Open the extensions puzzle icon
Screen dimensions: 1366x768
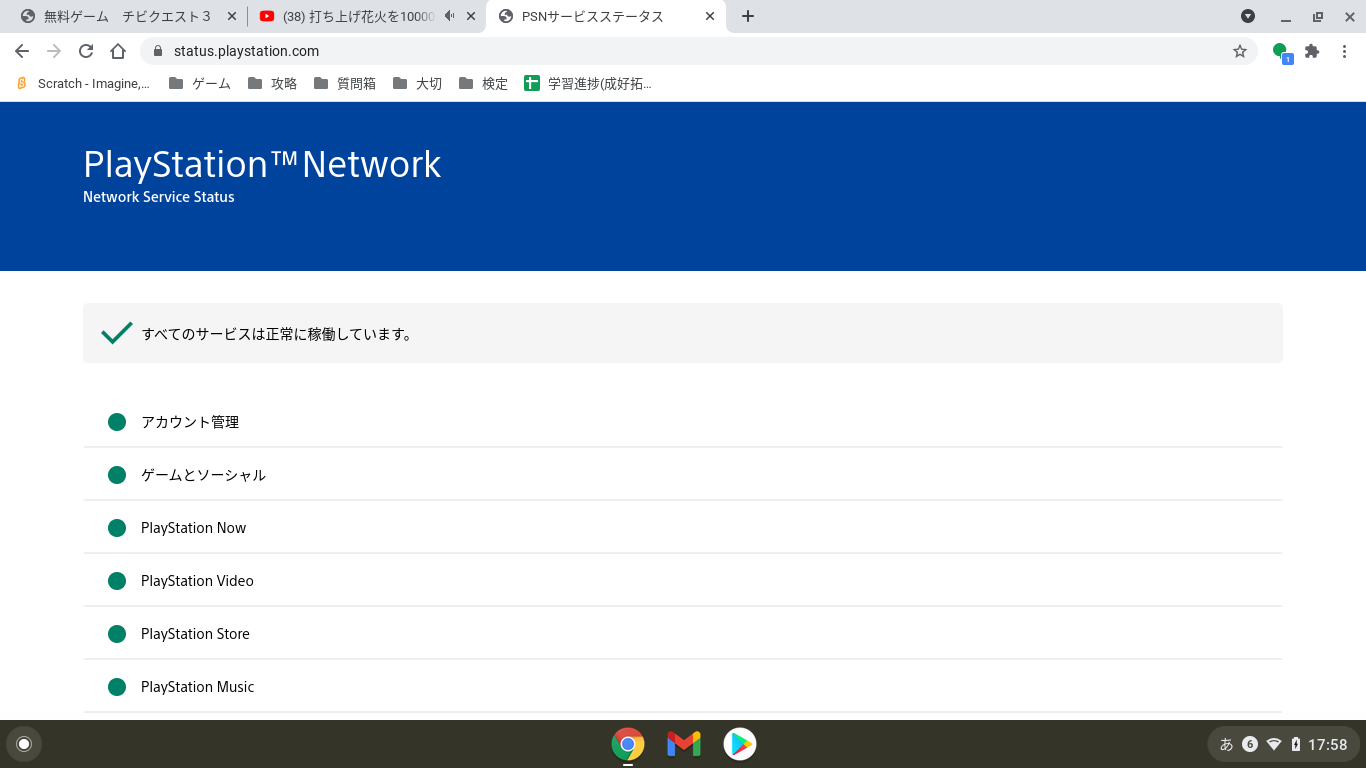coord(1312,51)
